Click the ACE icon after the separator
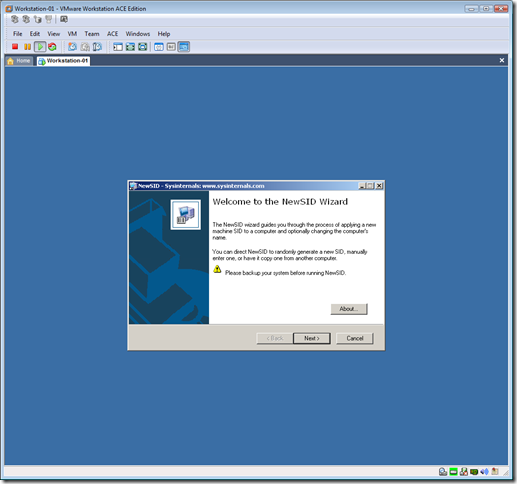 click(x=64, y=19)
